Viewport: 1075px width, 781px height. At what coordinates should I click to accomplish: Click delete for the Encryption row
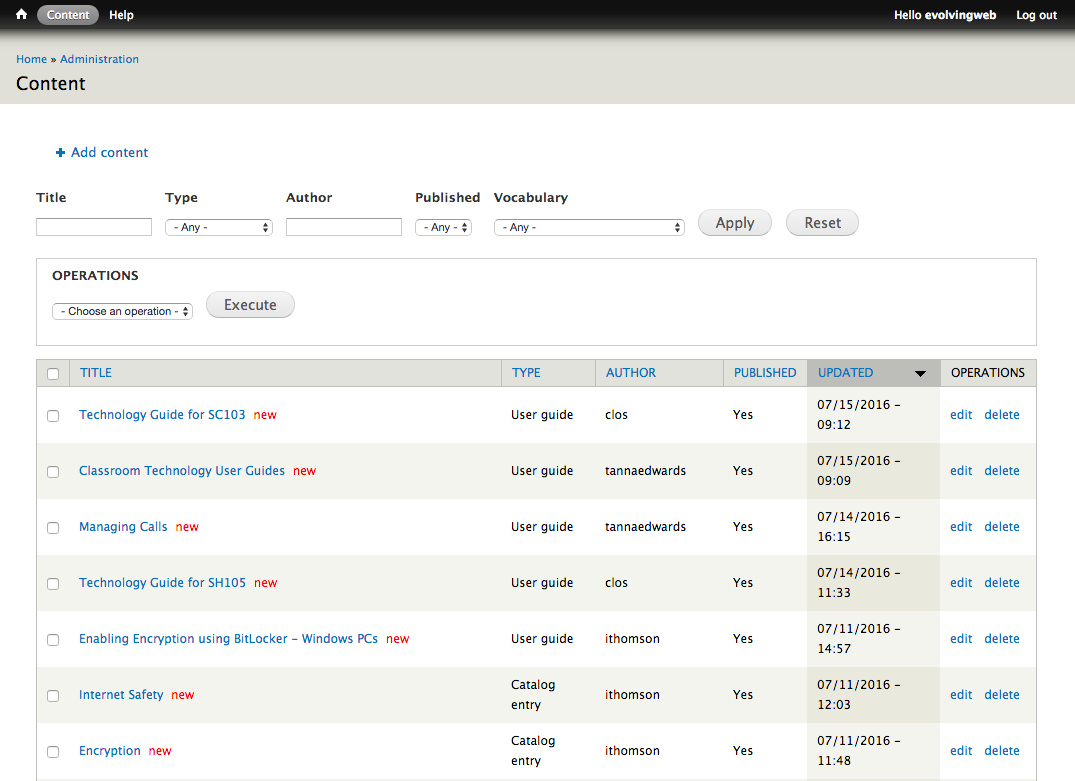point(1001,751)
